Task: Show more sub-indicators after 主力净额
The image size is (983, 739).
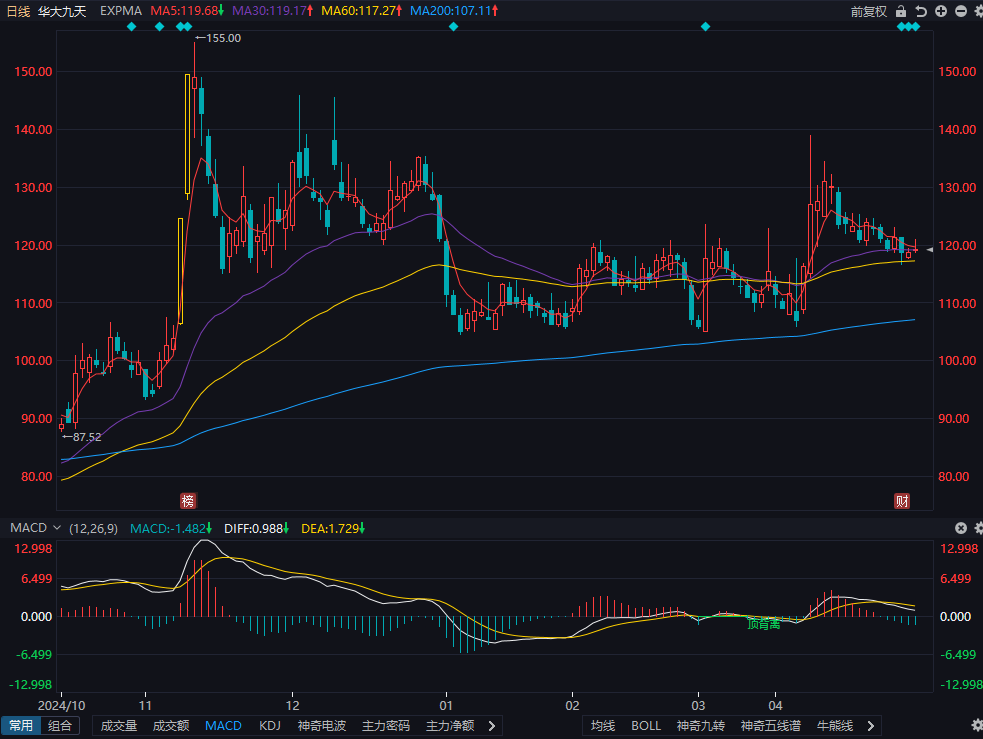Action: (x=492, y=725)
